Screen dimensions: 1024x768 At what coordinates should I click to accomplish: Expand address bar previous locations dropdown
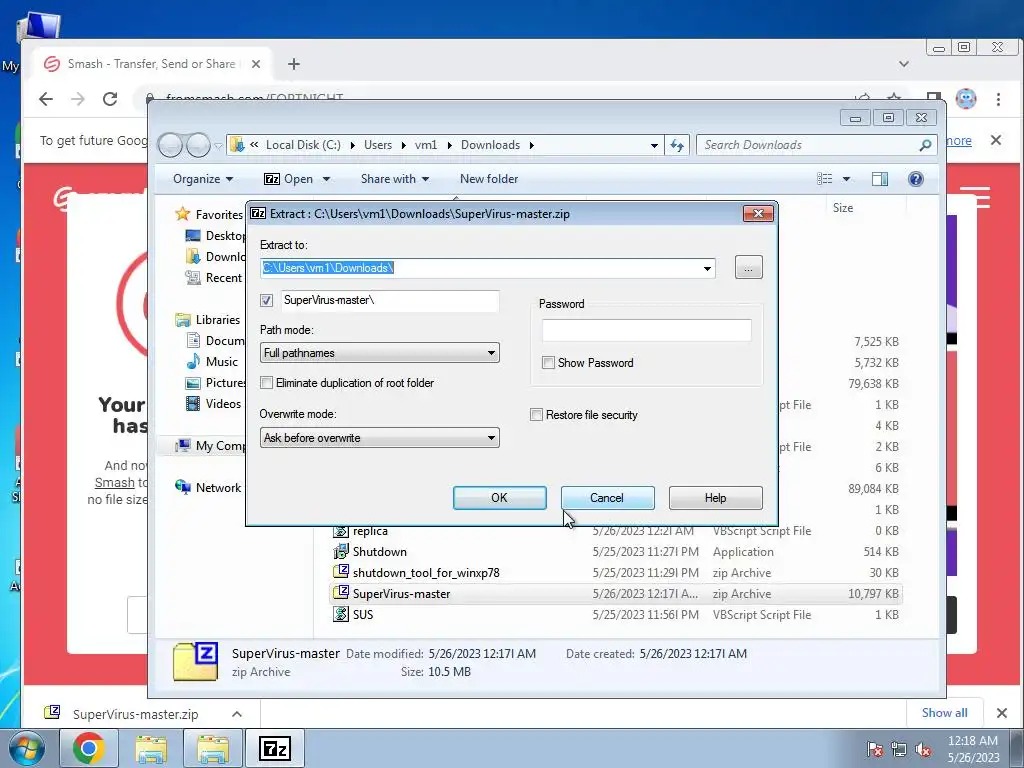(654, 146)
